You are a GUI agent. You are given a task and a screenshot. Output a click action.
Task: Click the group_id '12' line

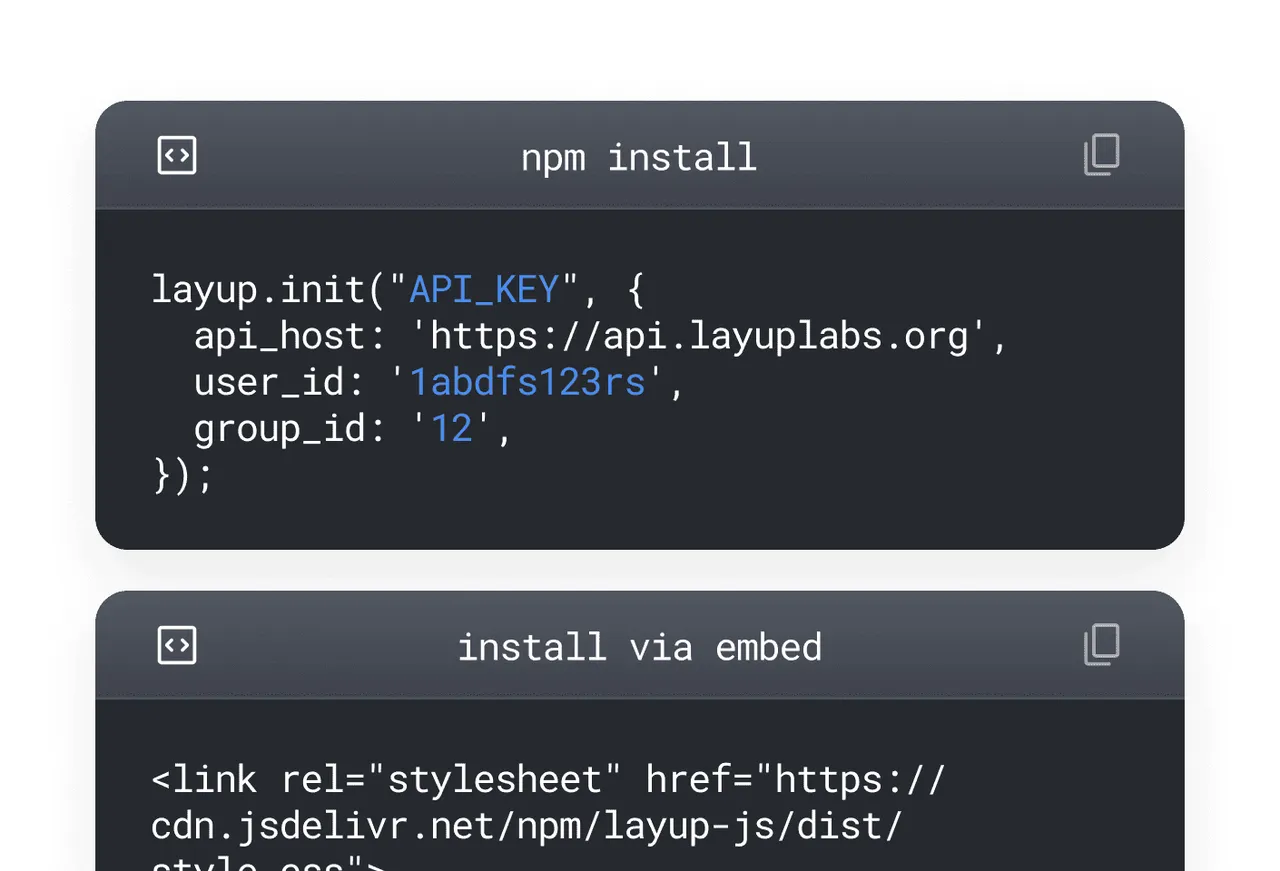[x=353, y=428]
